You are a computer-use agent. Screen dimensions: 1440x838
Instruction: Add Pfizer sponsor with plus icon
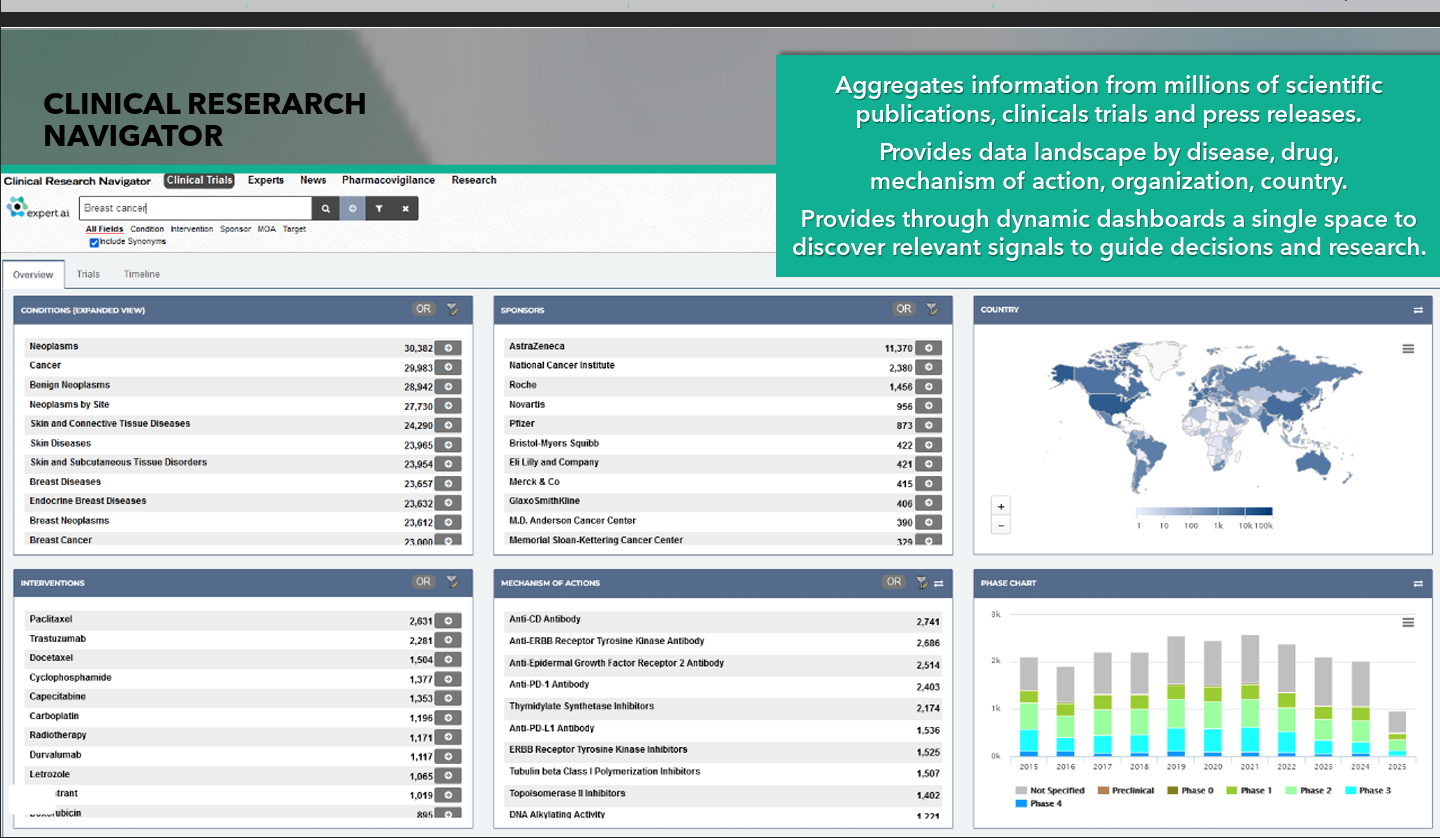click(x=929, y=425)
